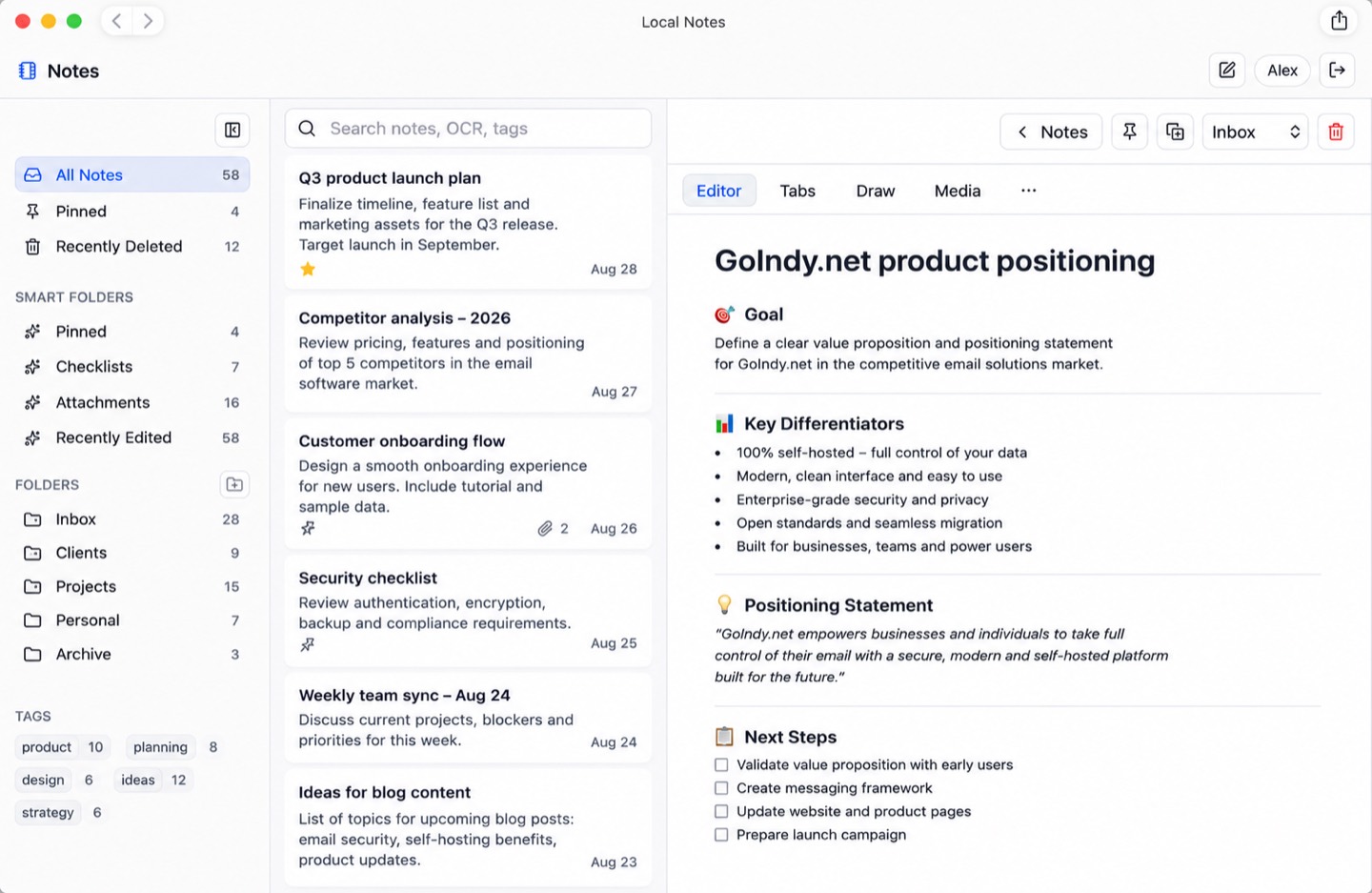The height and width of the screenshot is (893, 1372).
Task: Click the bar chart emoji by Key Differentiators
Action: 724,423
